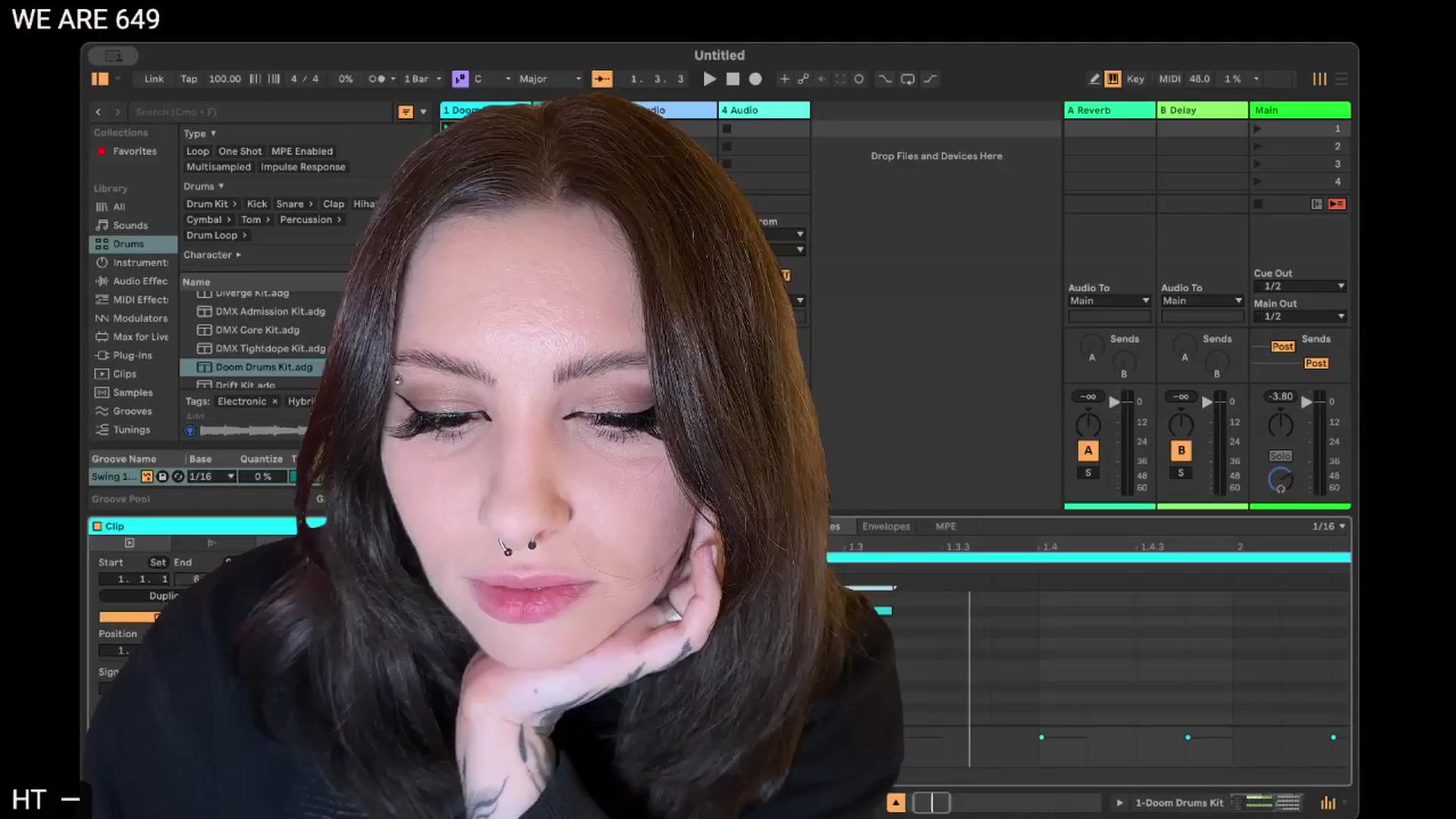
Task: Start playback with the Play button
Action: pyautogui.click(x=710, y=79)
